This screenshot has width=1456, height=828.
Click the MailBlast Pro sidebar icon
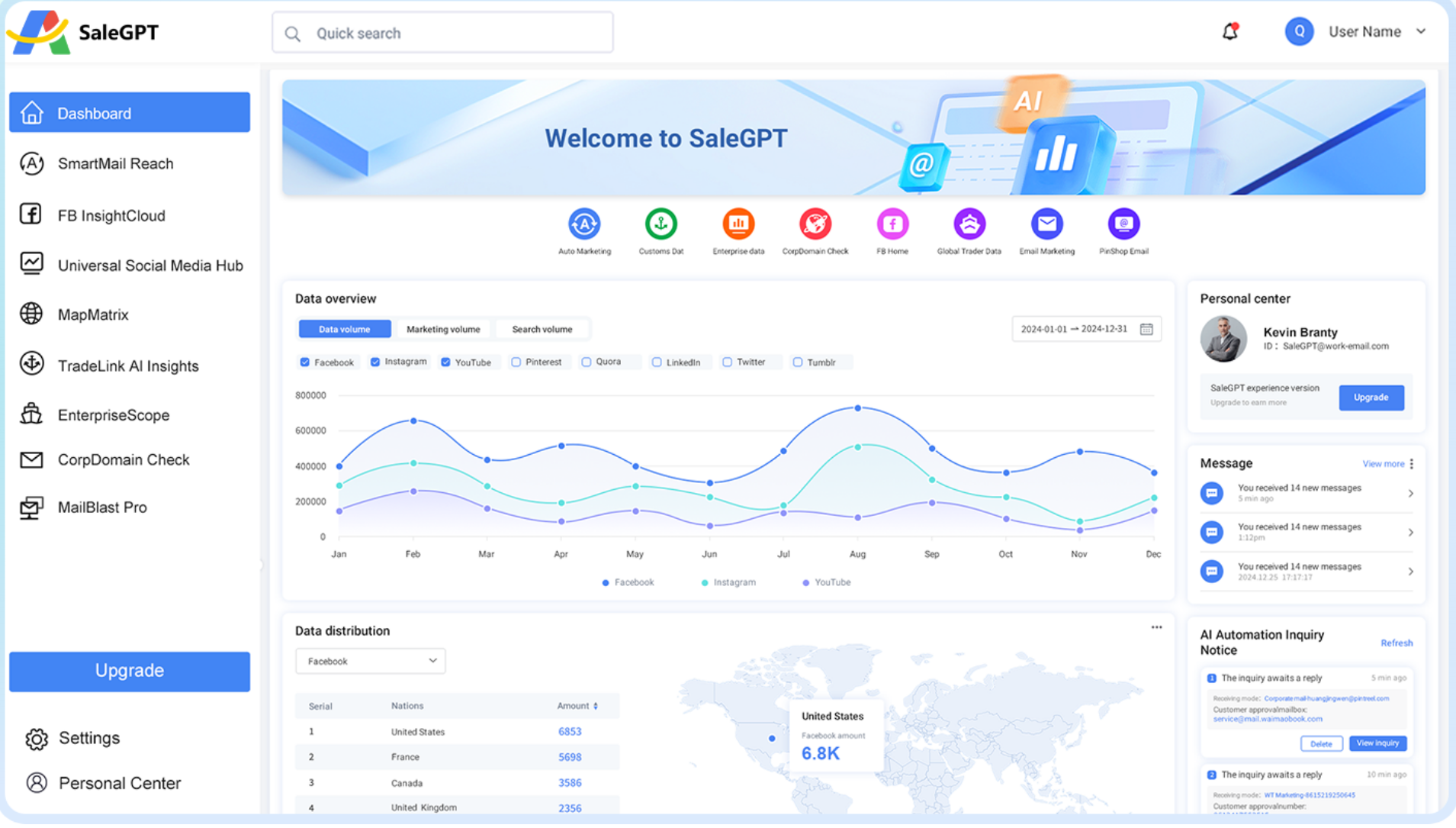[x=31, y=507]
